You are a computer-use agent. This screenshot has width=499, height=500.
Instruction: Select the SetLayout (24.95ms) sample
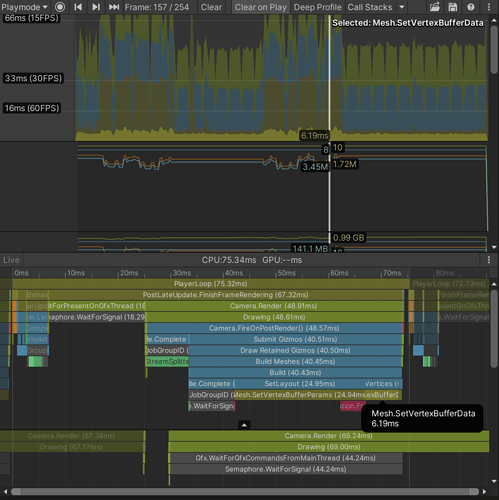(300, 384)
